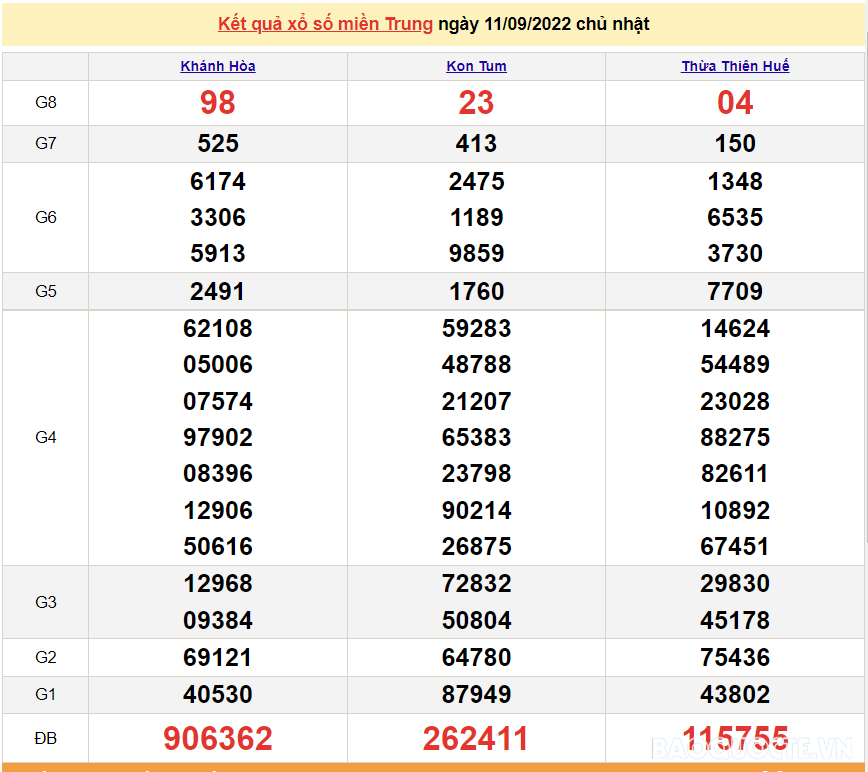868x772 pixels.
Task: Click the G2 number 64780
Action: click(x=476, y=658)
